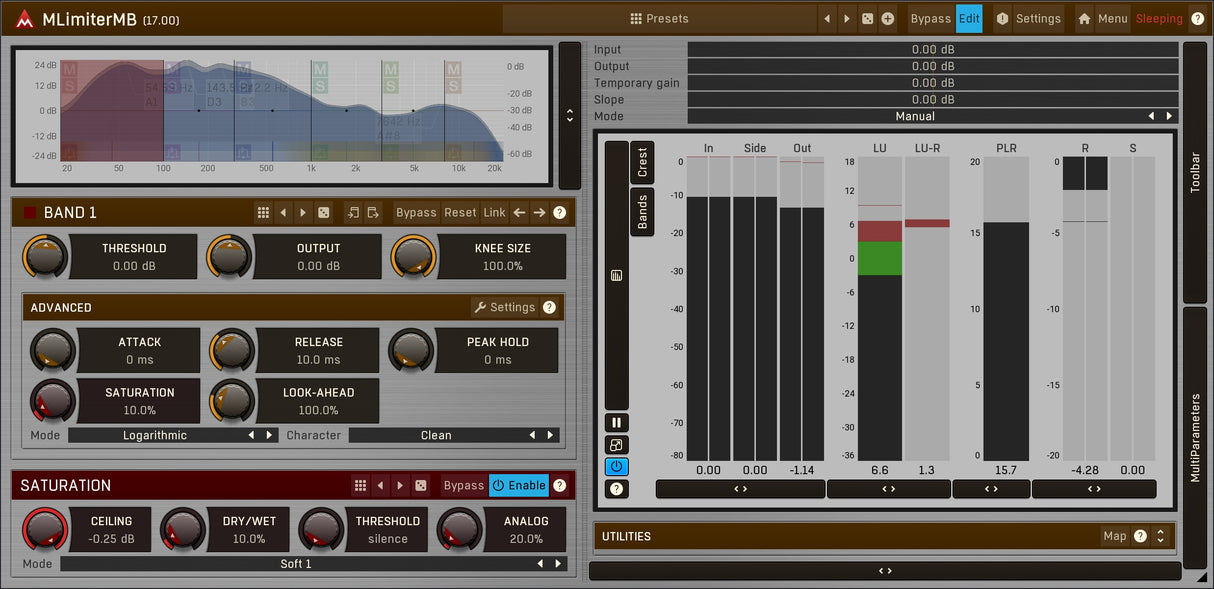
Task: Expand the Utilities panel
Action: [x=1160, y=536]
